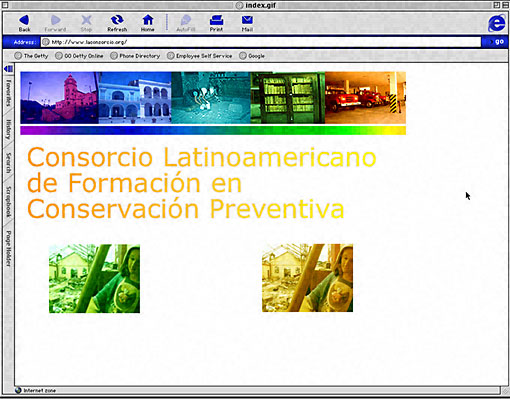Screen dimensions: 510x399
Task: Print the page using the Print icon
Action: 216,23
